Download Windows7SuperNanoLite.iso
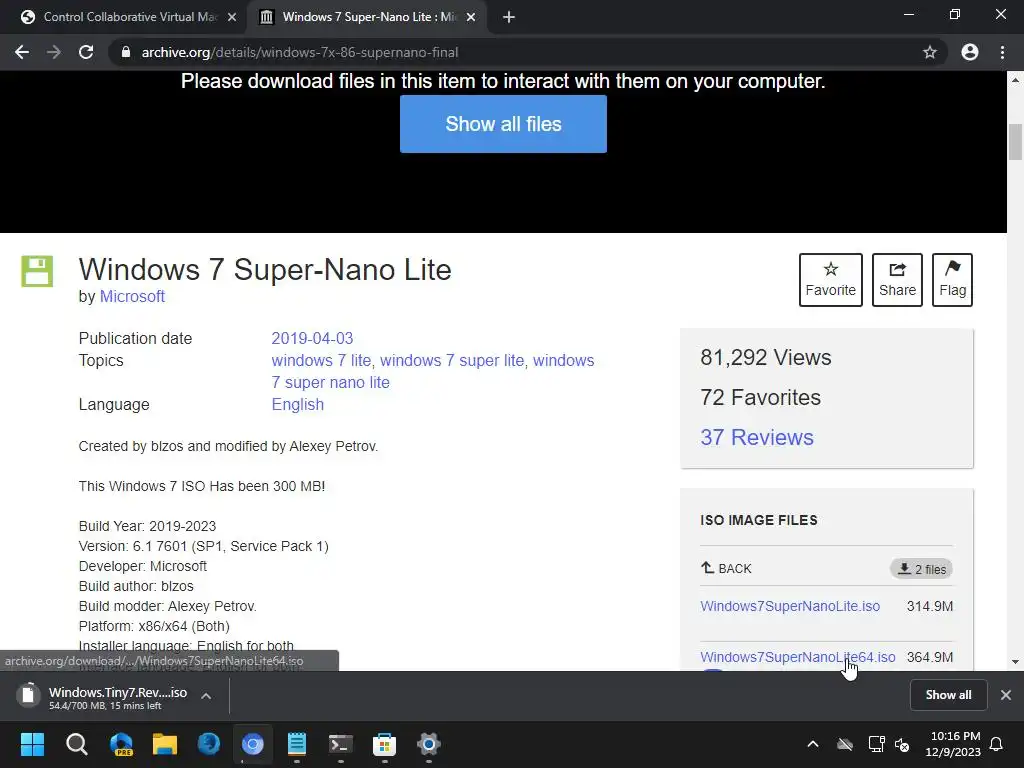The image size is (1024, 768). tap(790, 606)
